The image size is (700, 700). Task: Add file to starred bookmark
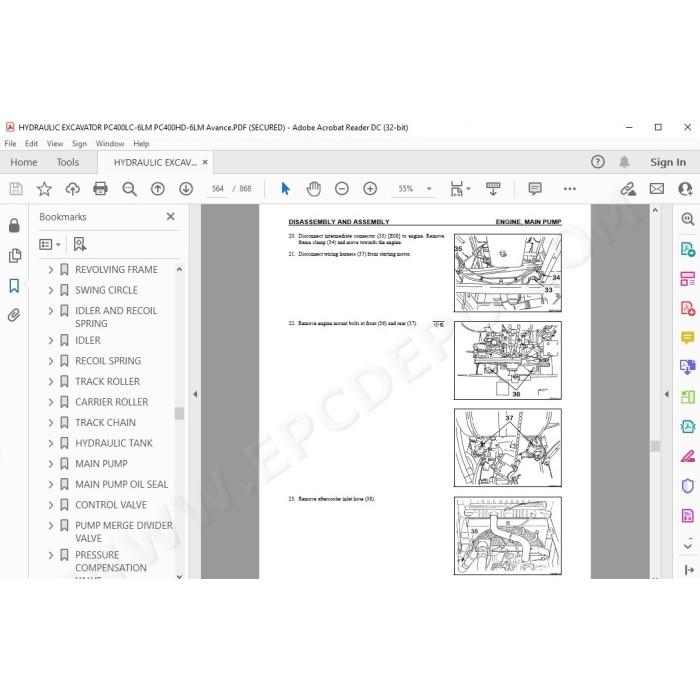coord(44,189)
